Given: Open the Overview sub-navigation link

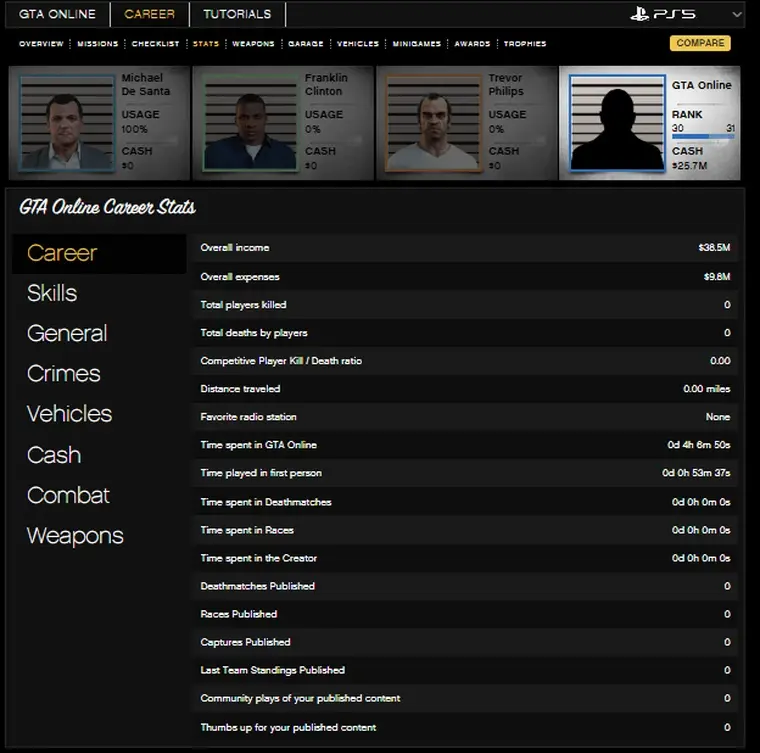Looking at the screenshot, I should tap(41, 44).
